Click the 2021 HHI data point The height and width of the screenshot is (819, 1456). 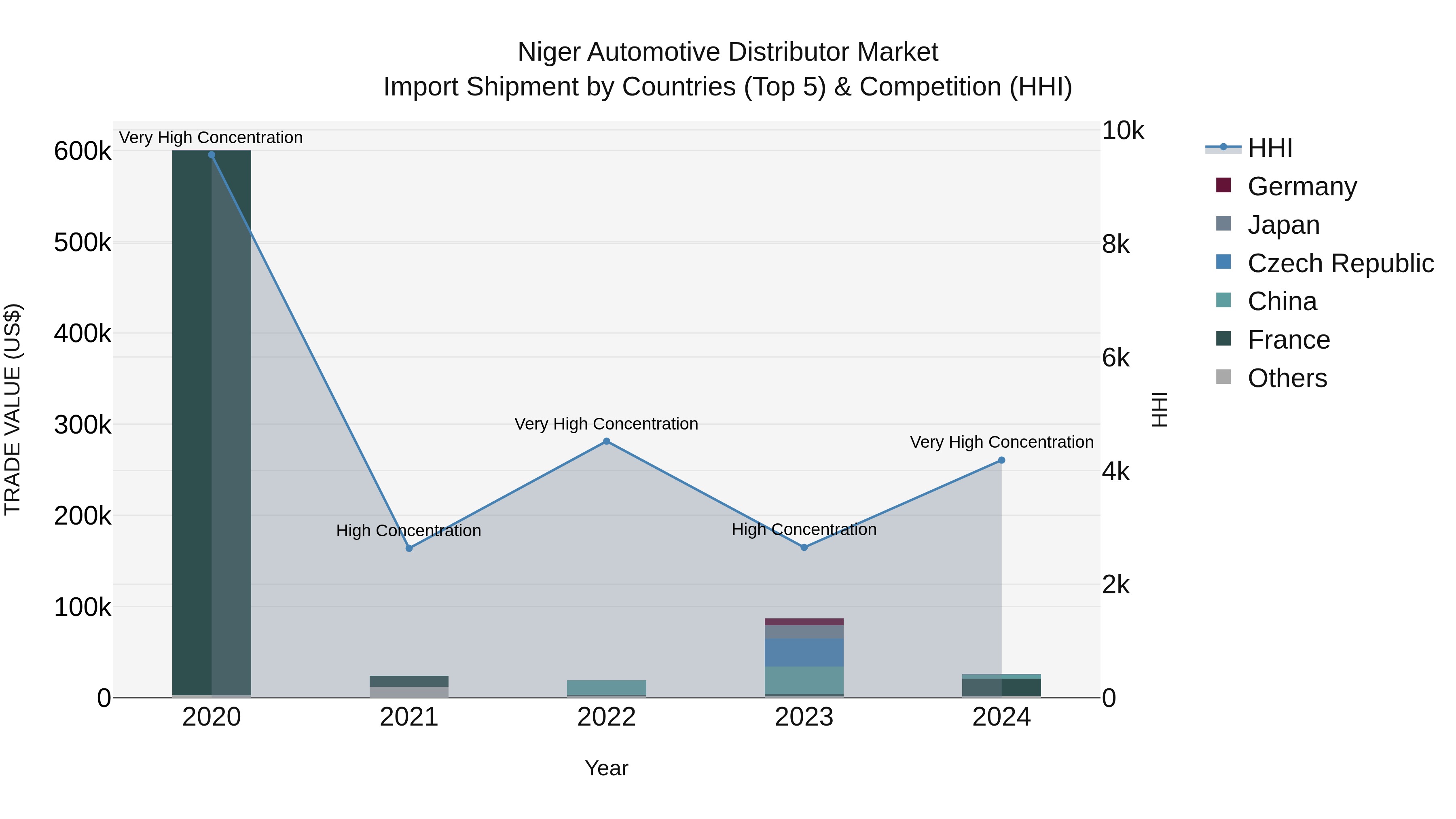pyautogui.click(x=409, y=548)
